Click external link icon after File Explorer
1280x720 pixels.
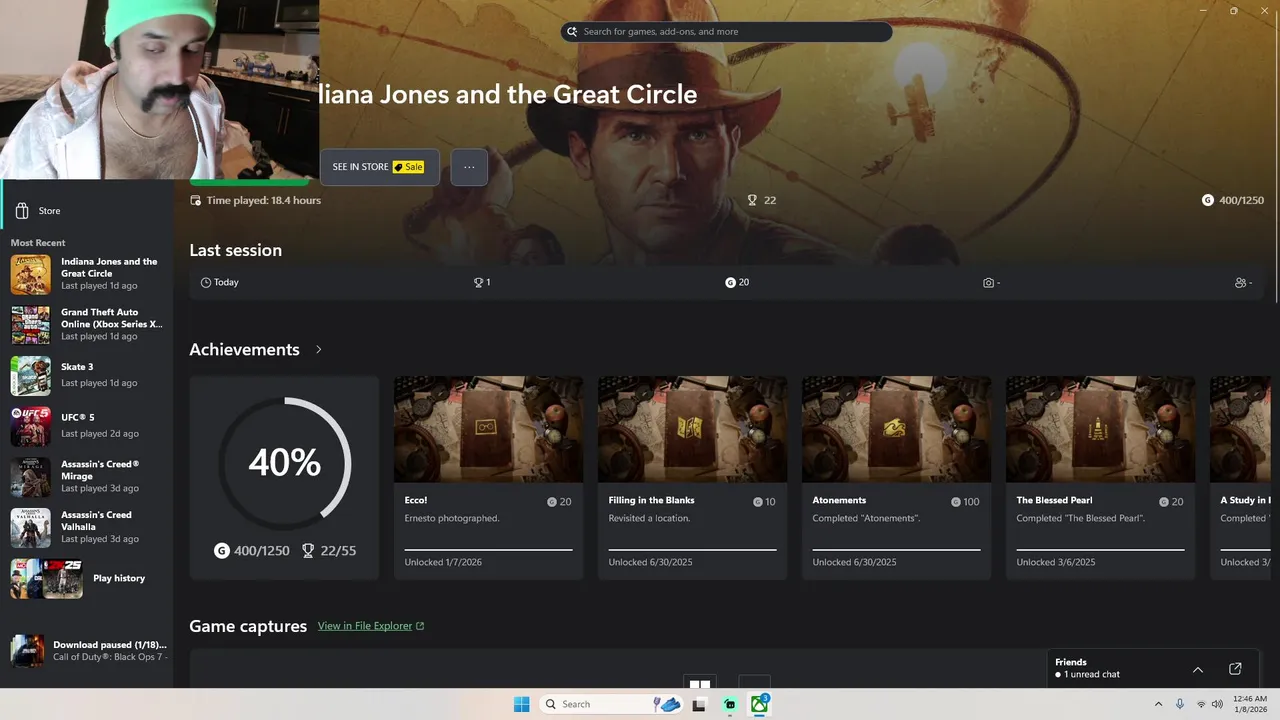point(420,626)
